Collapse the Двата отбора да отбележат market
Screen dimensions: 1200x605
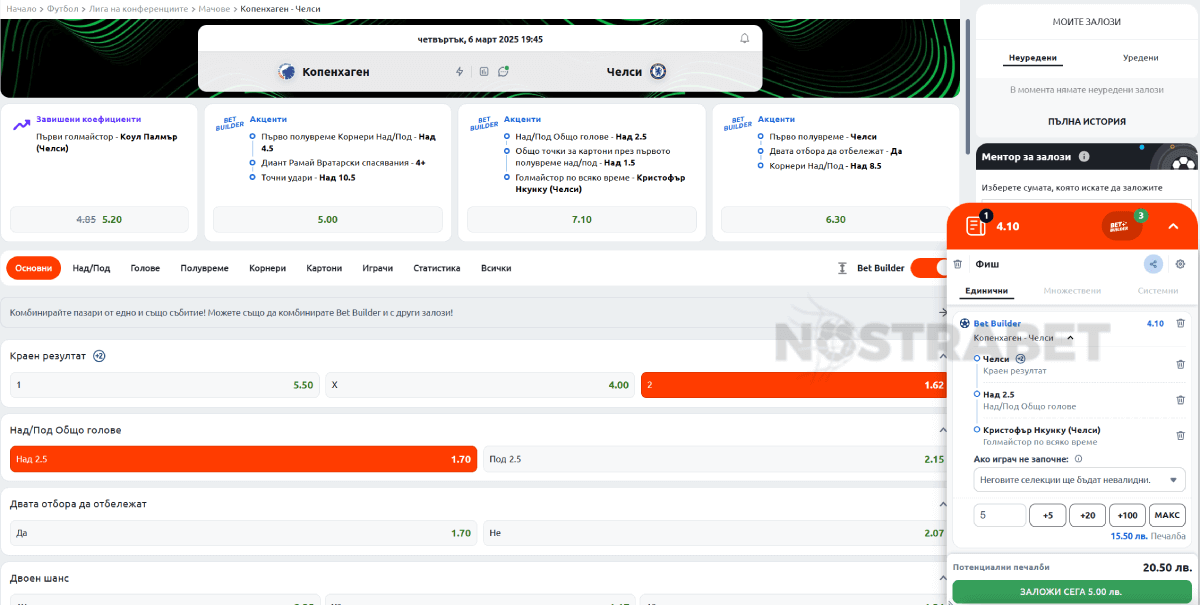click(941, 504)
